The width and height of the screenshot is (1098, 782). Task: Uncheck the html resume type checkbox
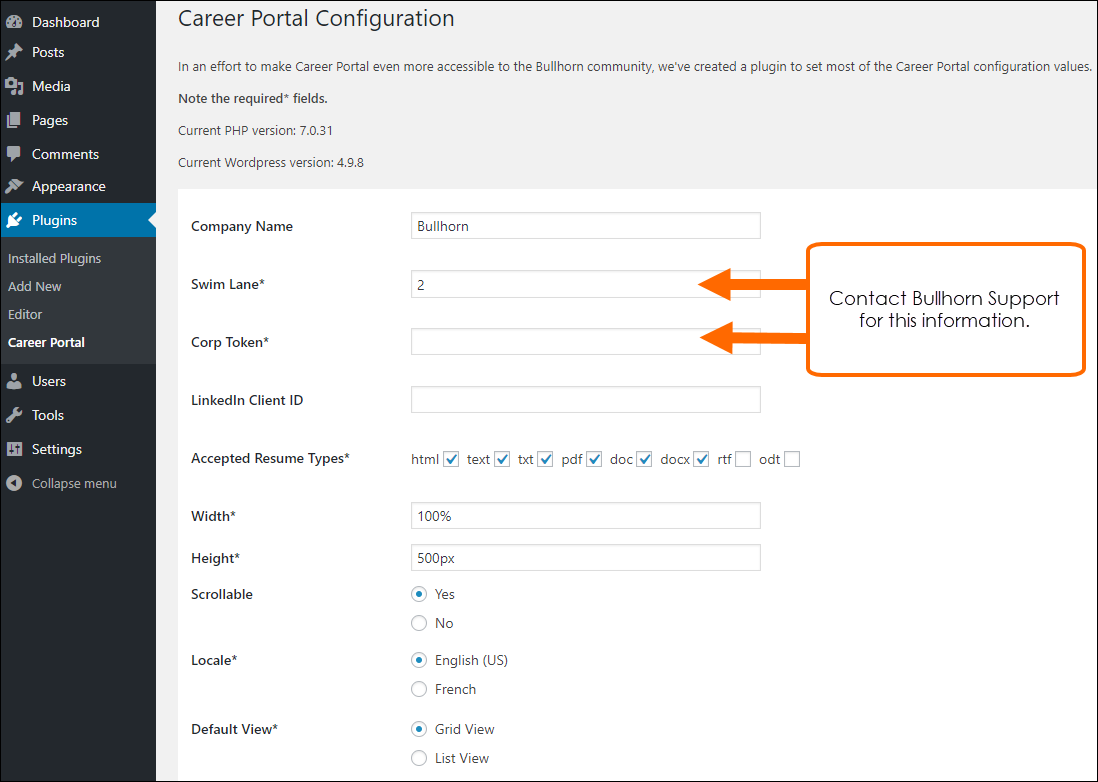pos(452,459)
